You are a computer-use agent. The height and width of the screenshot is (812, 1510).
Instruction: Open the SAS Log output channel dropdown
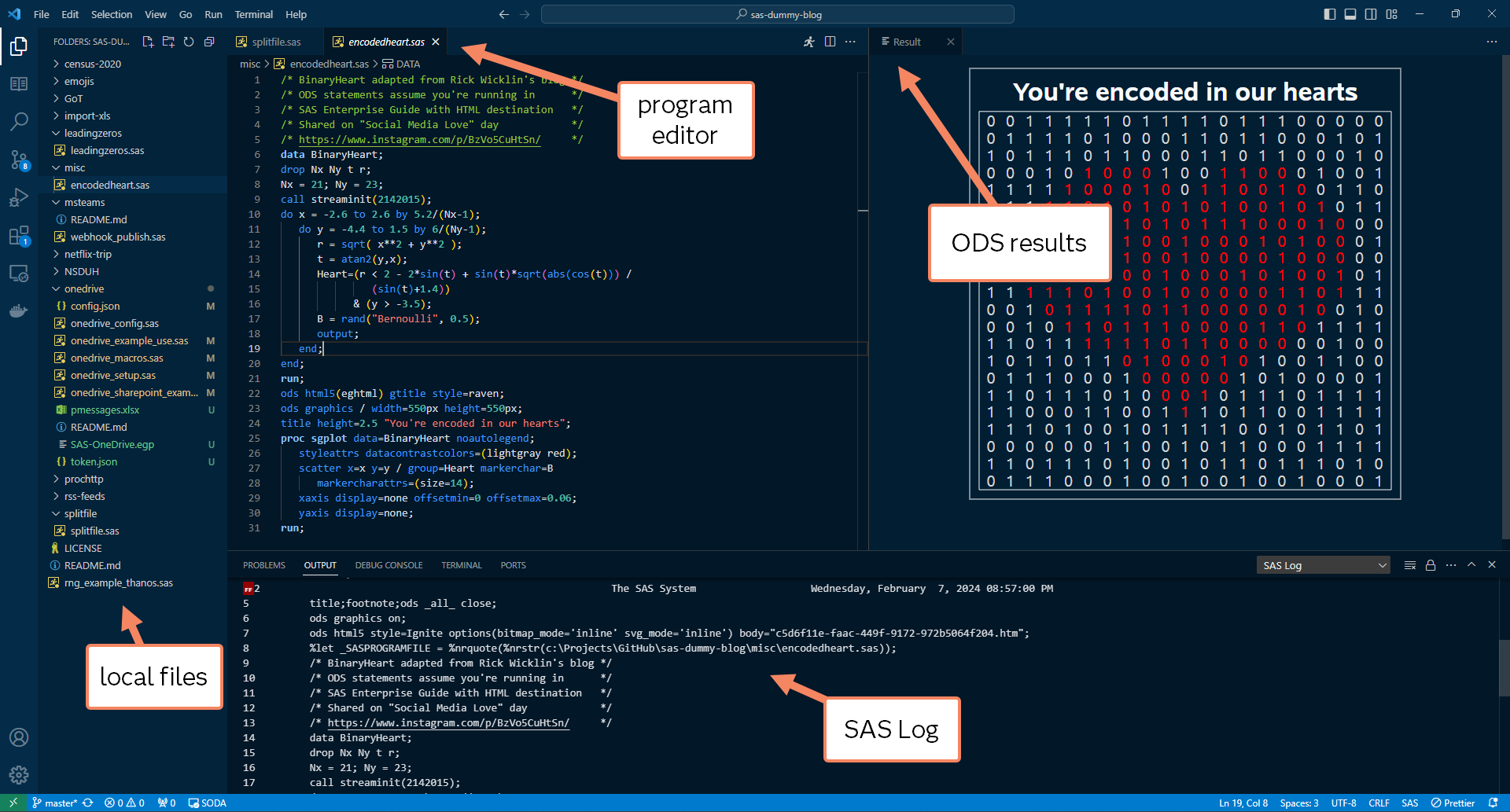(x=1323, y=564)
